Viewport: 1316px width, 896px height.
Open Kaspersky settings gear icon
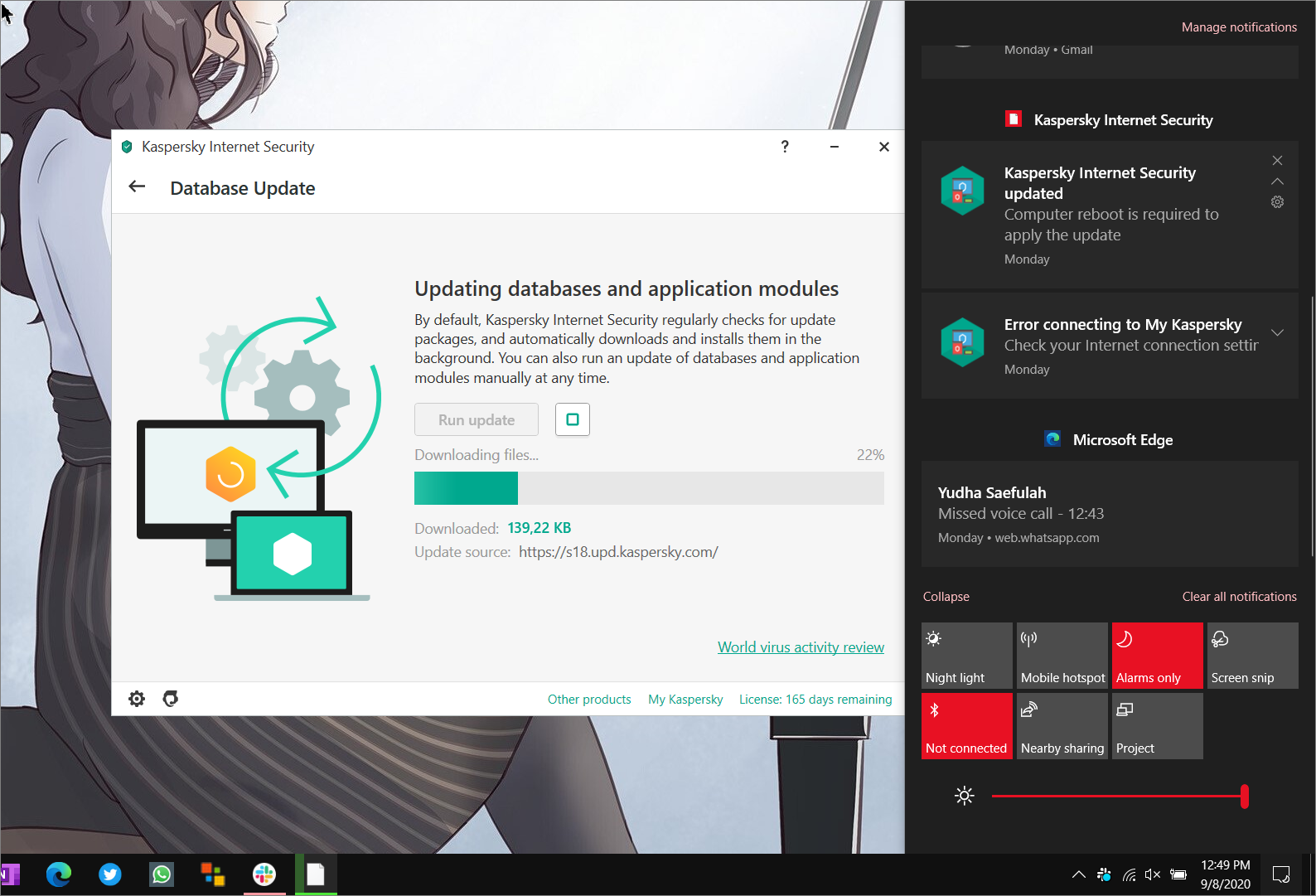tap(137, 699)
